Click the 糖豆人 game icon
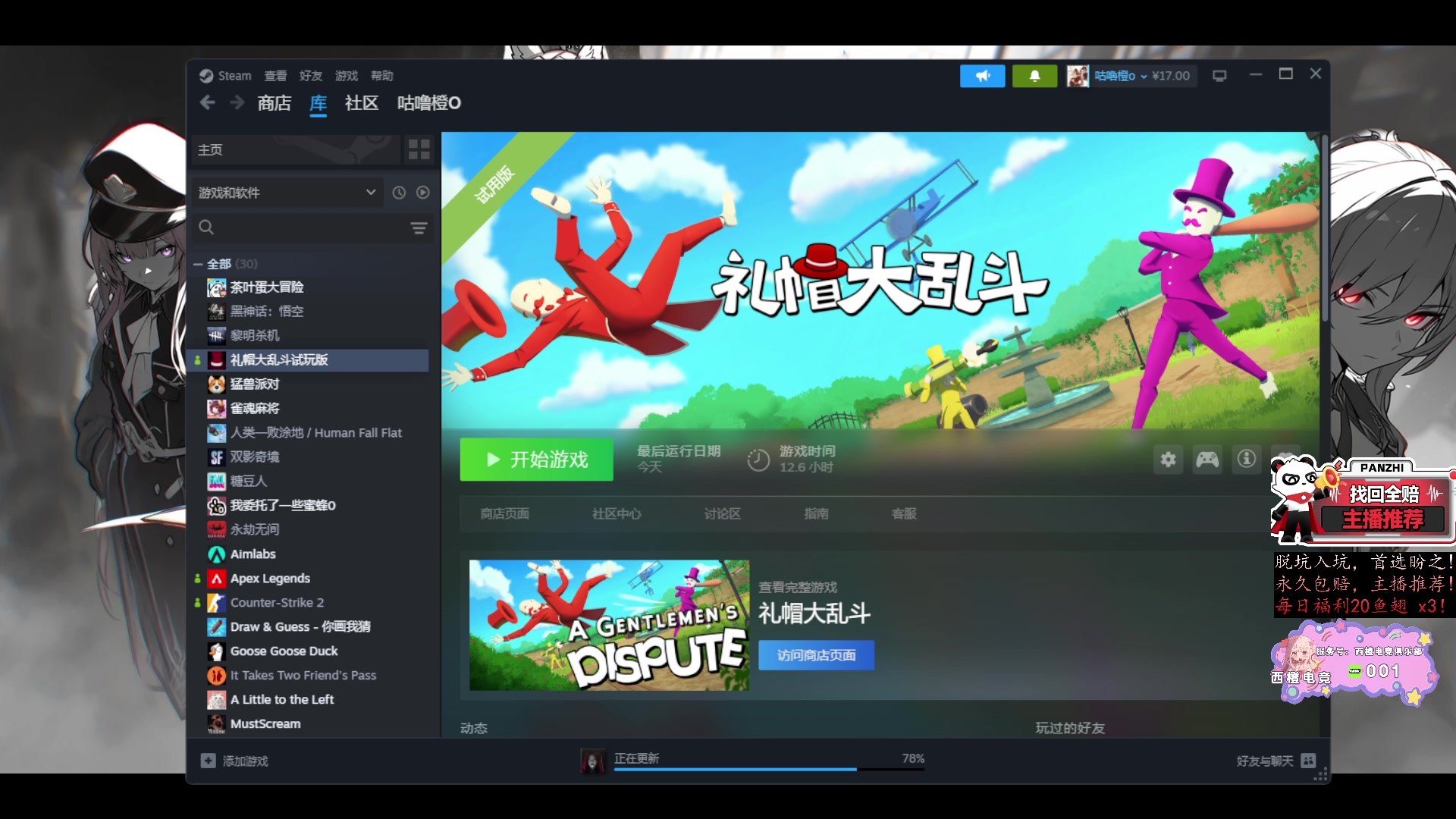 click(217, 482)
